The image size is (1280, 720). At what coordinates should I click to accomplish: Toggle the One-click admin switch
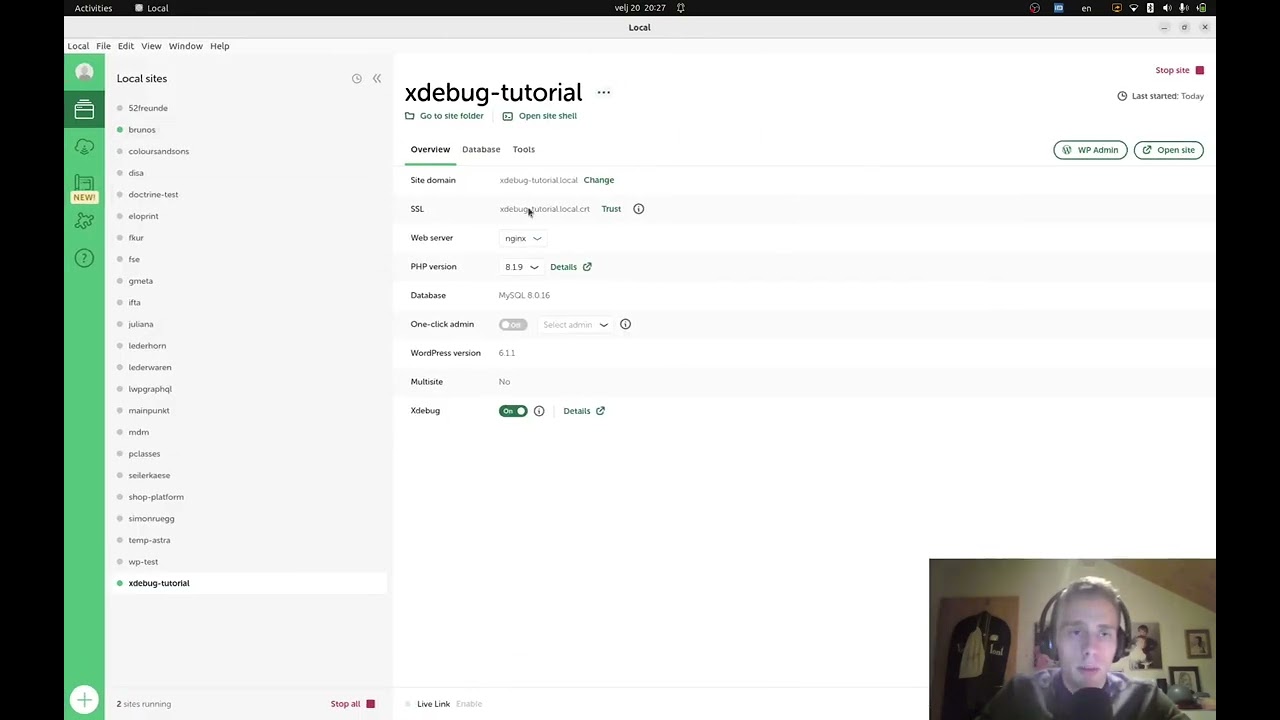pyautogui.click(x=512, y=324)
